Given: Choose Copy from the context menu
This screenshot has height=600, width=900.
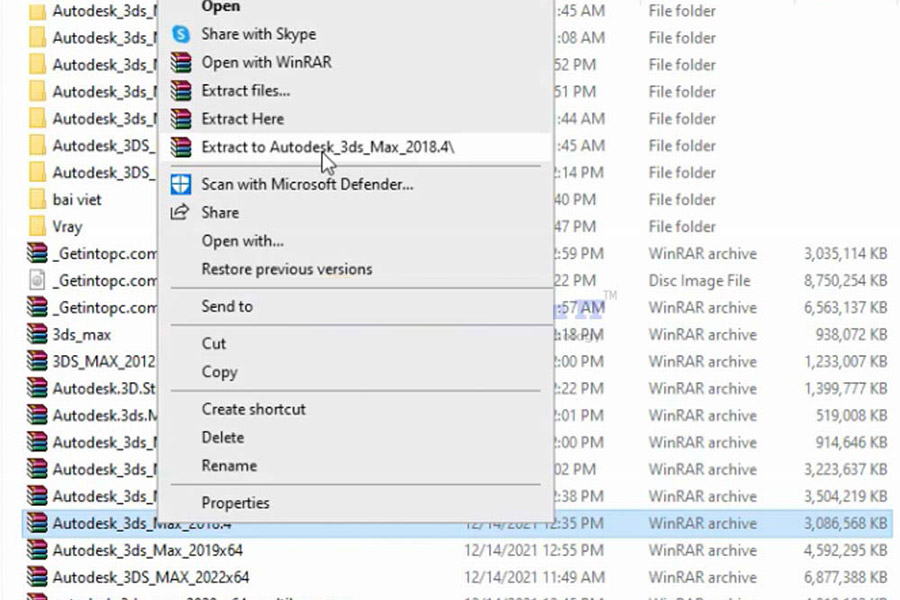Looking at the screenshot, I should (x=219, y=372).
